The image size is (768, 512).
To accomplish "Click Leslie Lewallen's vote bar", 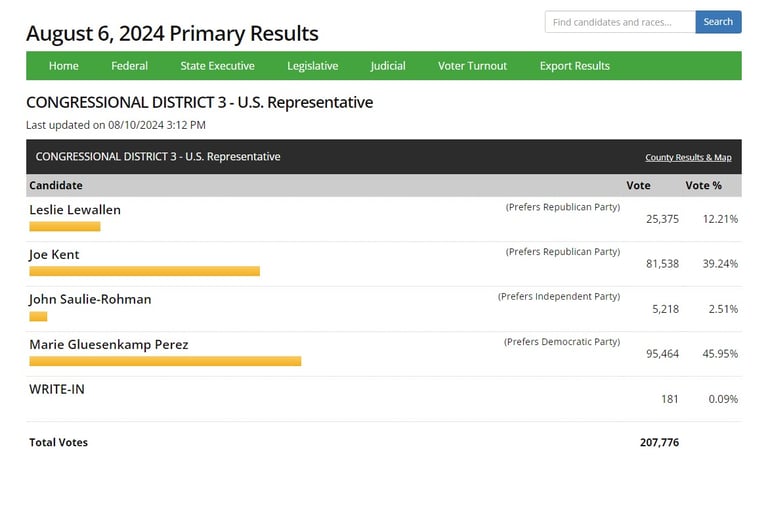I will tap(65, 227).
